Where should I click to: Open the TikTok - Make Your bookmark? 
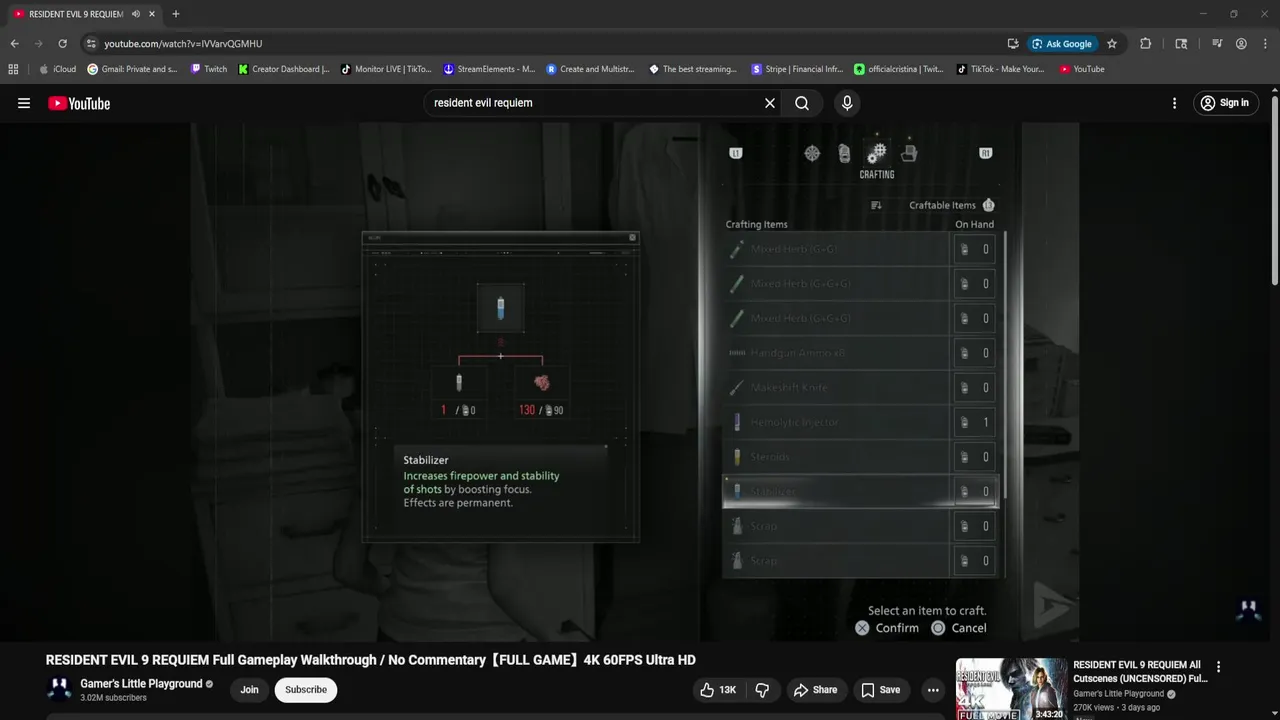coord(1001,69)
